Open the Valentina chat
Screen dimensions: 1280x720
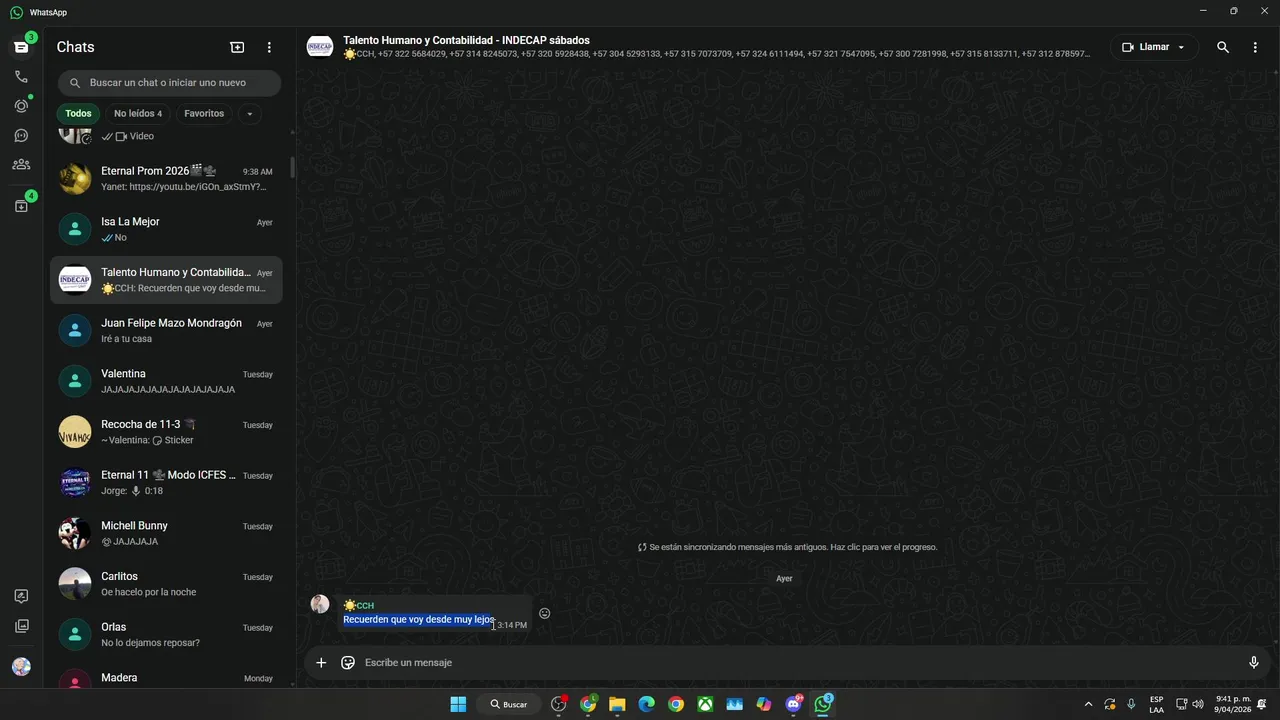tap(167, 381)
